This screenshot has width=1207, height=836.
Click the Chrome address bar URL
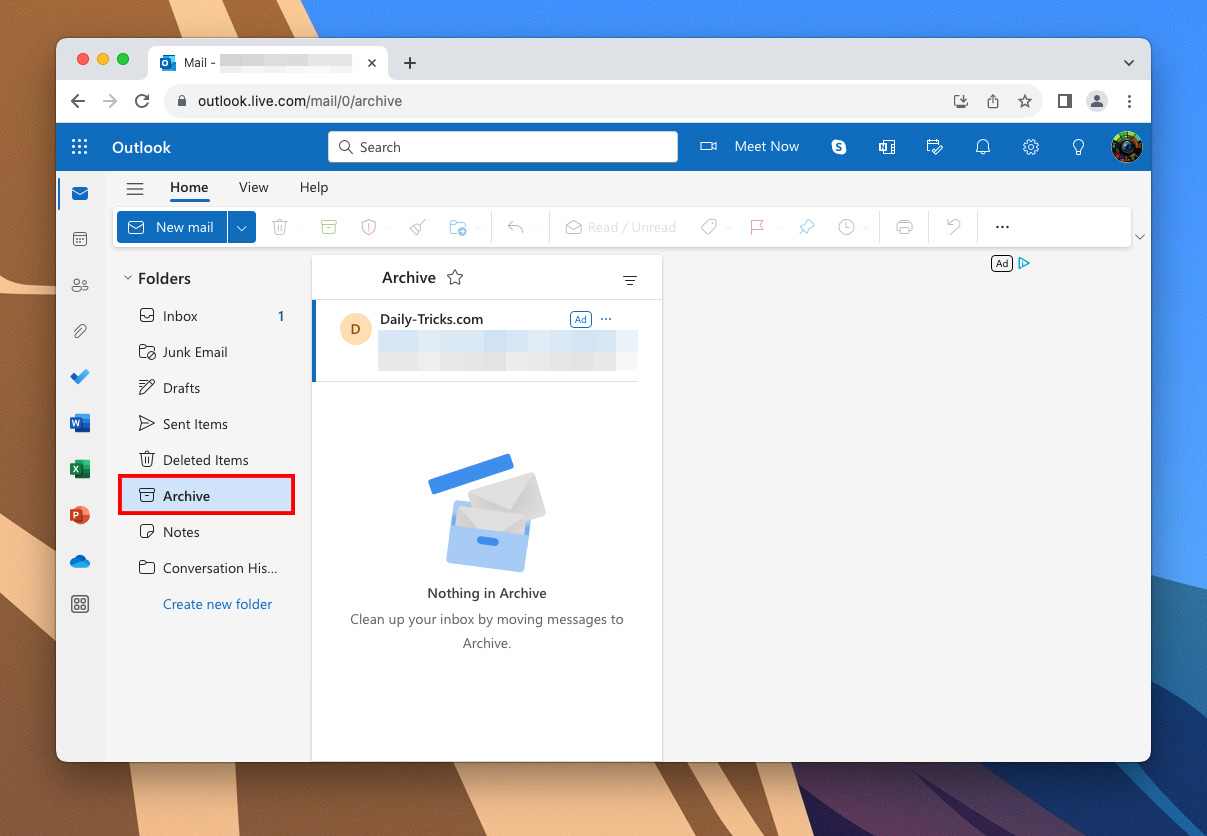click(x=300, y=101)
